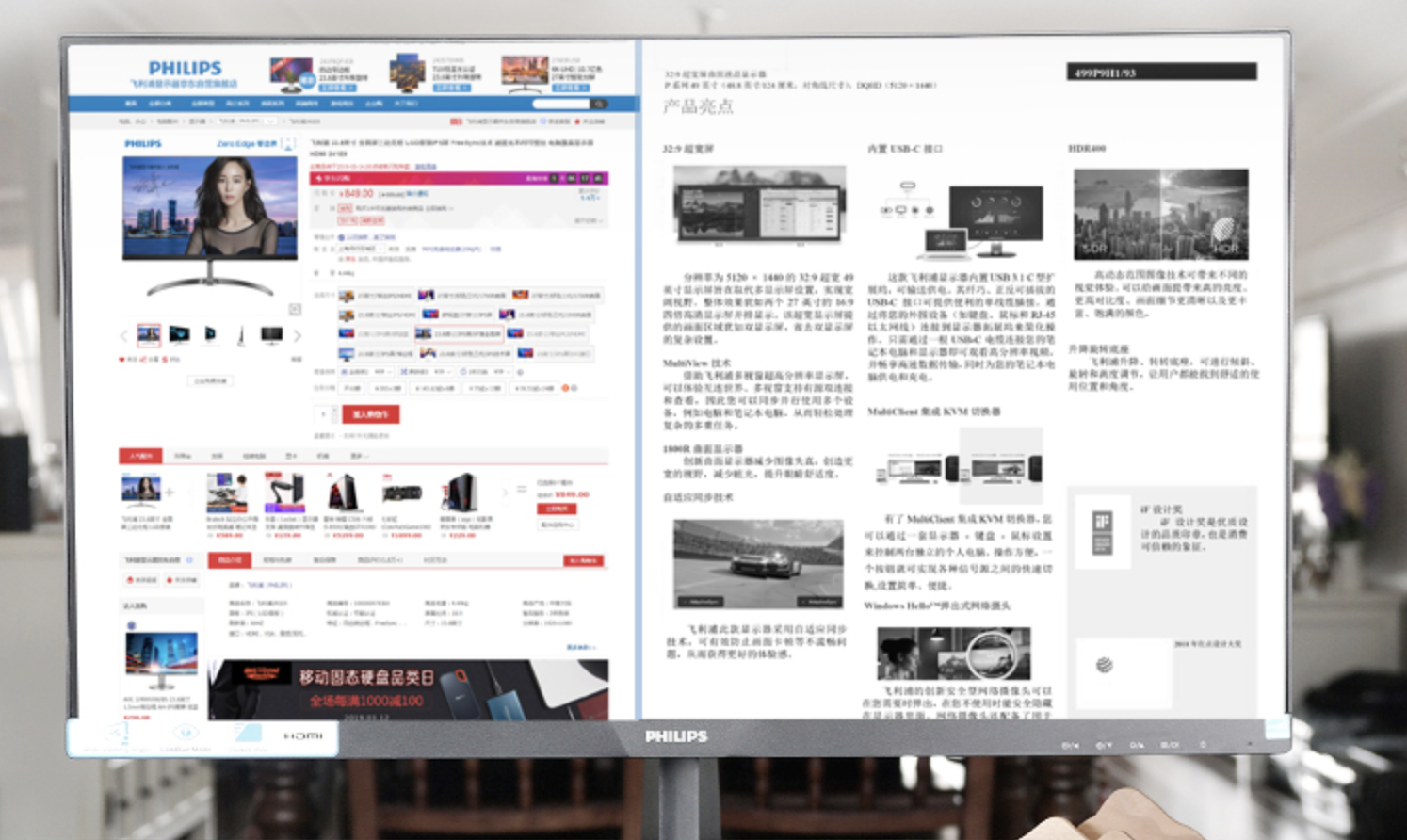Click the pink flash sale countdown bar
This screenshot has width=1407, height=840.
tap(459, 178)
